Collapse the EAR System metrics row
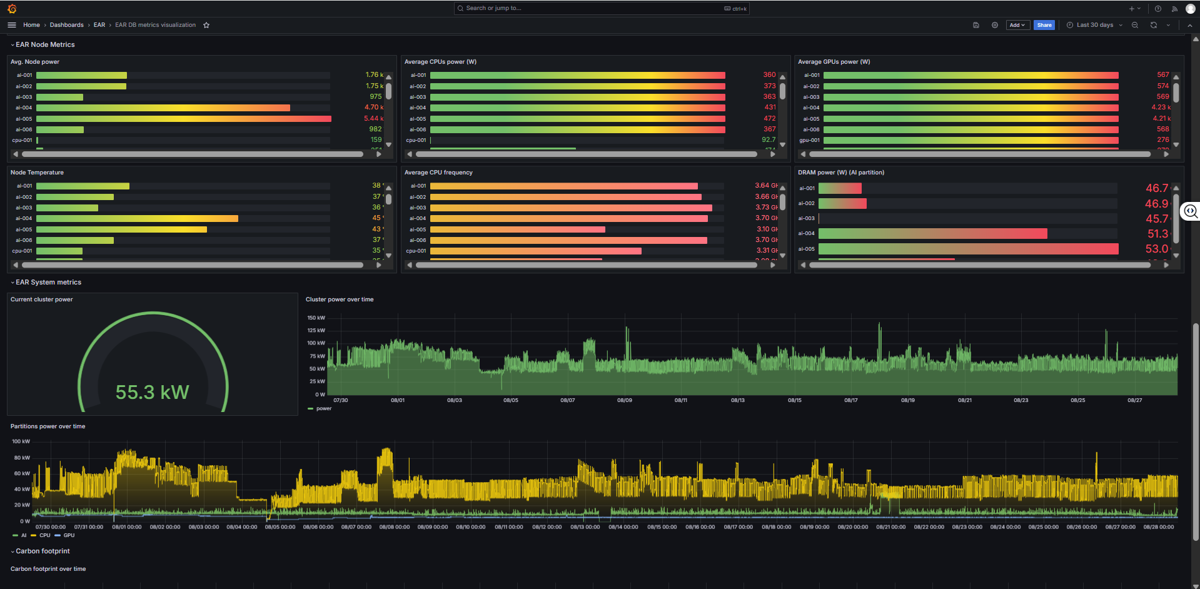Screen dimensions: 1200x589 (47, 282)
